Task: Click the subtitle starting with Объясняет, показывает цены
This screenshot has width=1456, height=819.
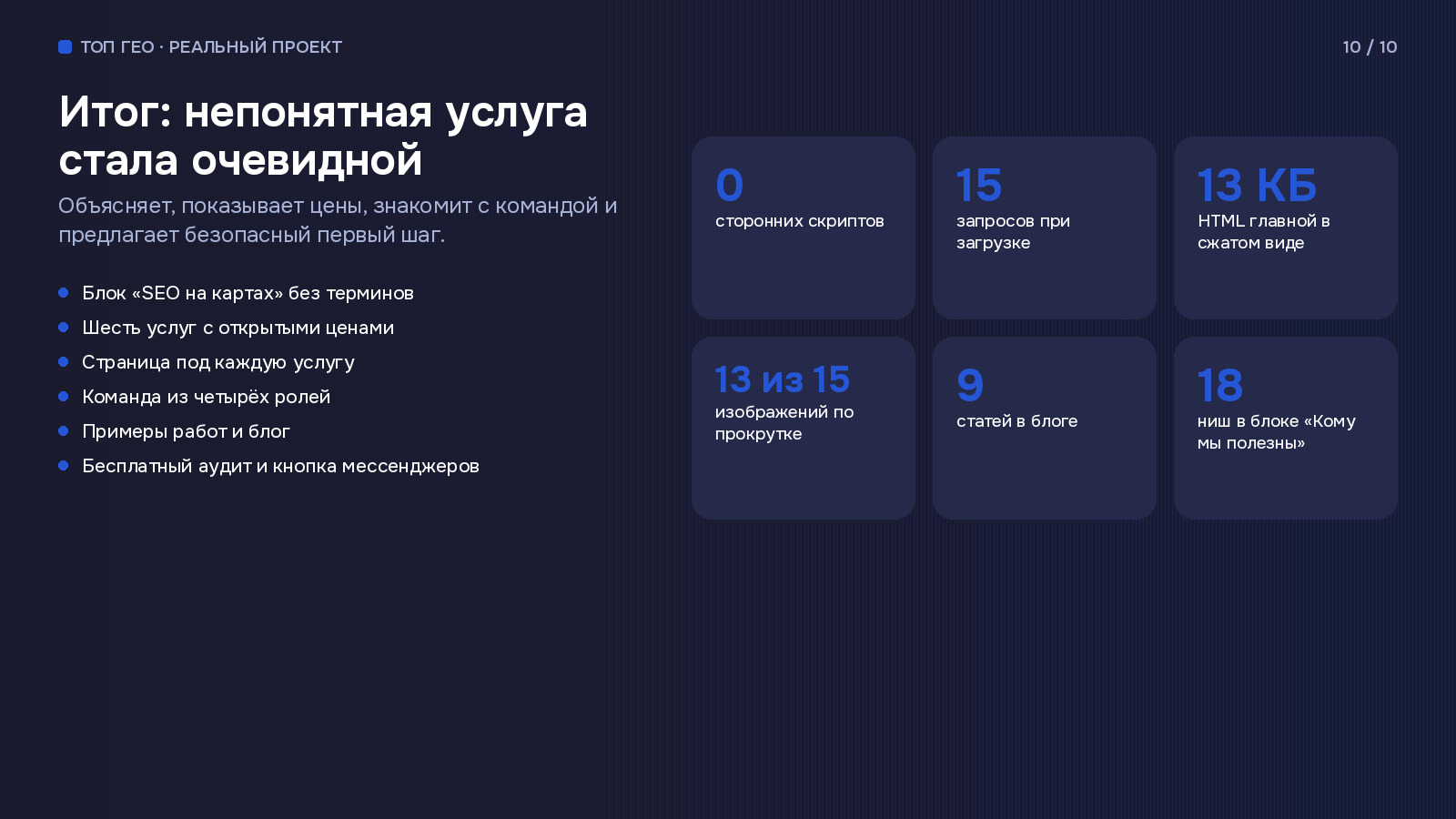Action: [x=338, y=220]
